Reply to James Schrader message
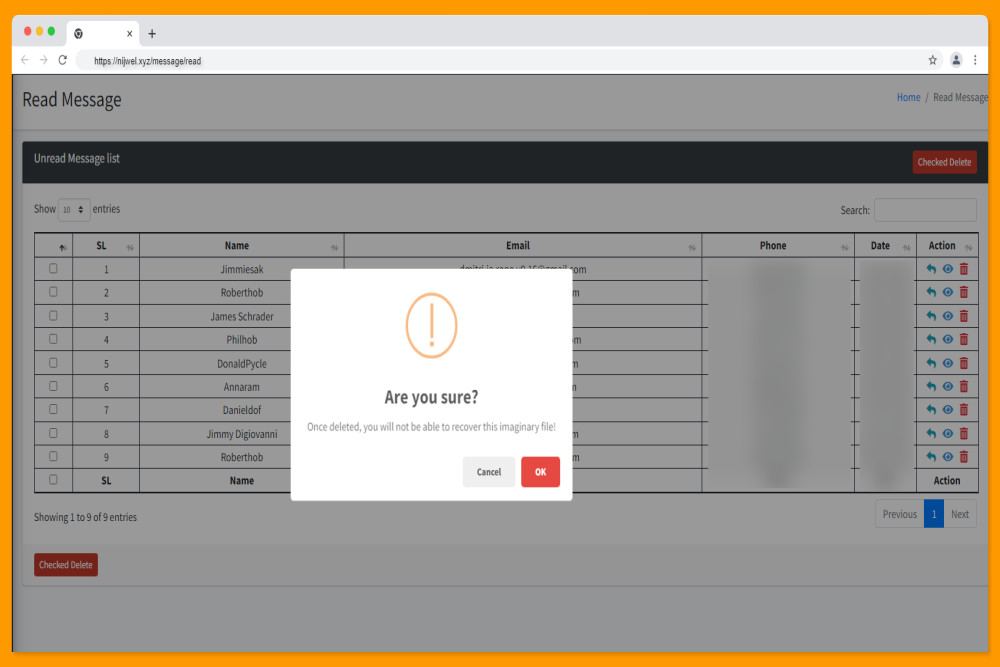The width and height of the screenshot is (1000, 667). (931, 316)
